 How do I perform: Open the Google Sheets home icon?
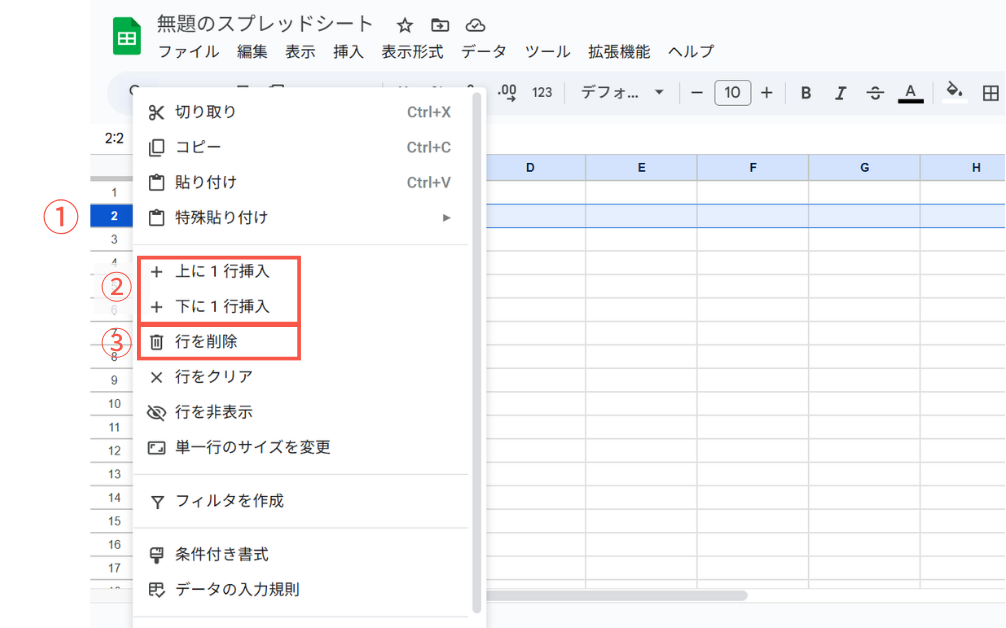[127, 36]
